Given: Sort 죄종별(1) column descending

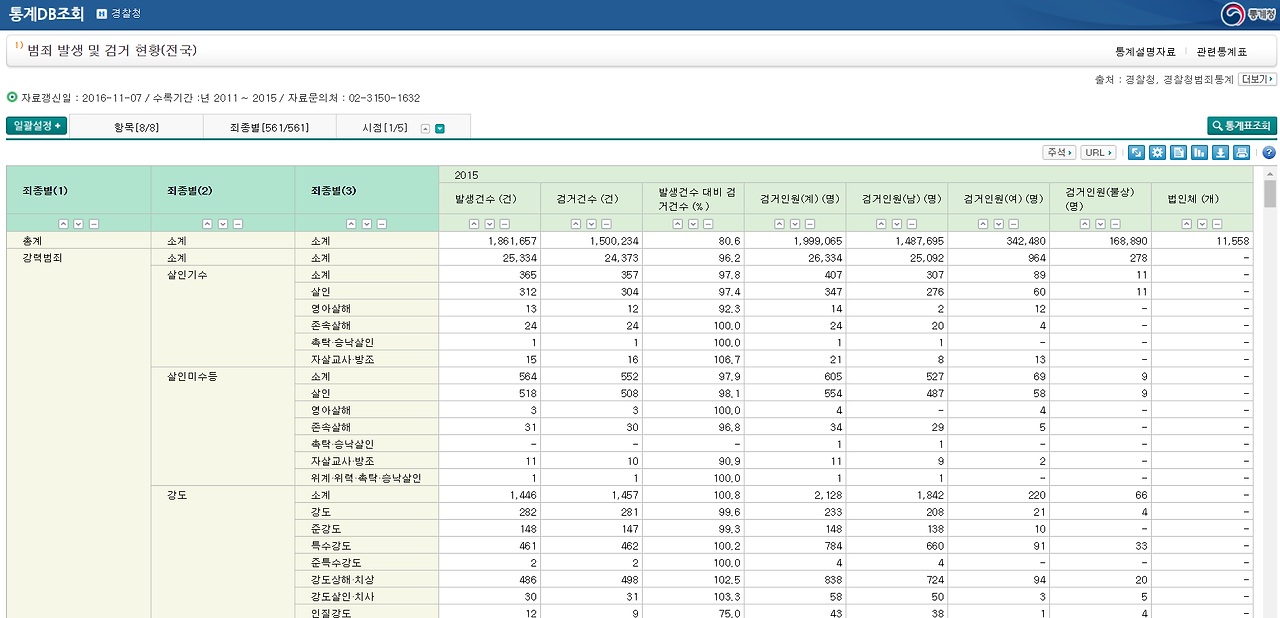Looking at the screenshot, I should click(78, 224).
